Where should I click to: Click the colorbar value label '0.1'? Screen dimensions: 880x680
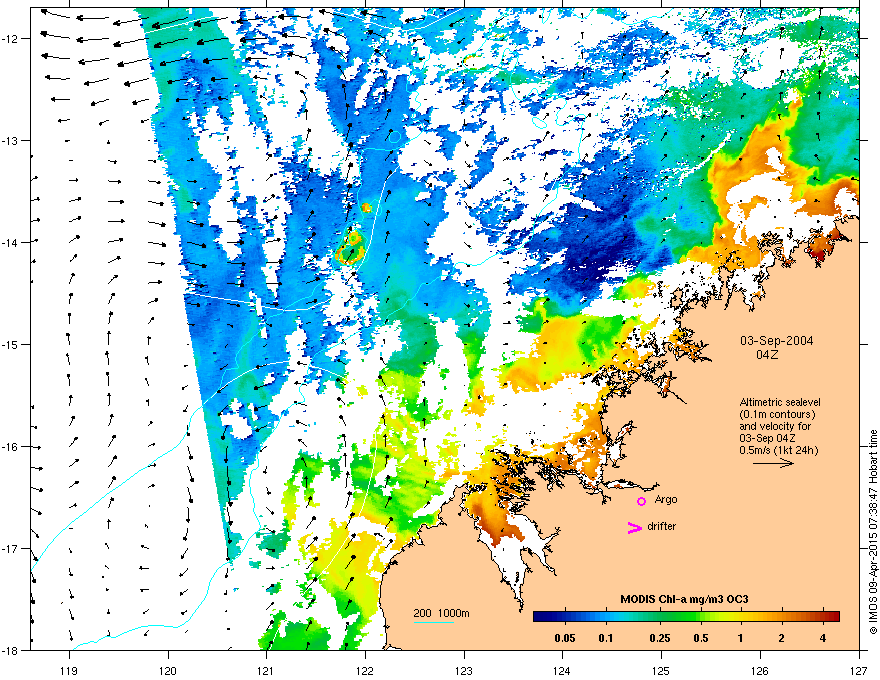(606, 638)
